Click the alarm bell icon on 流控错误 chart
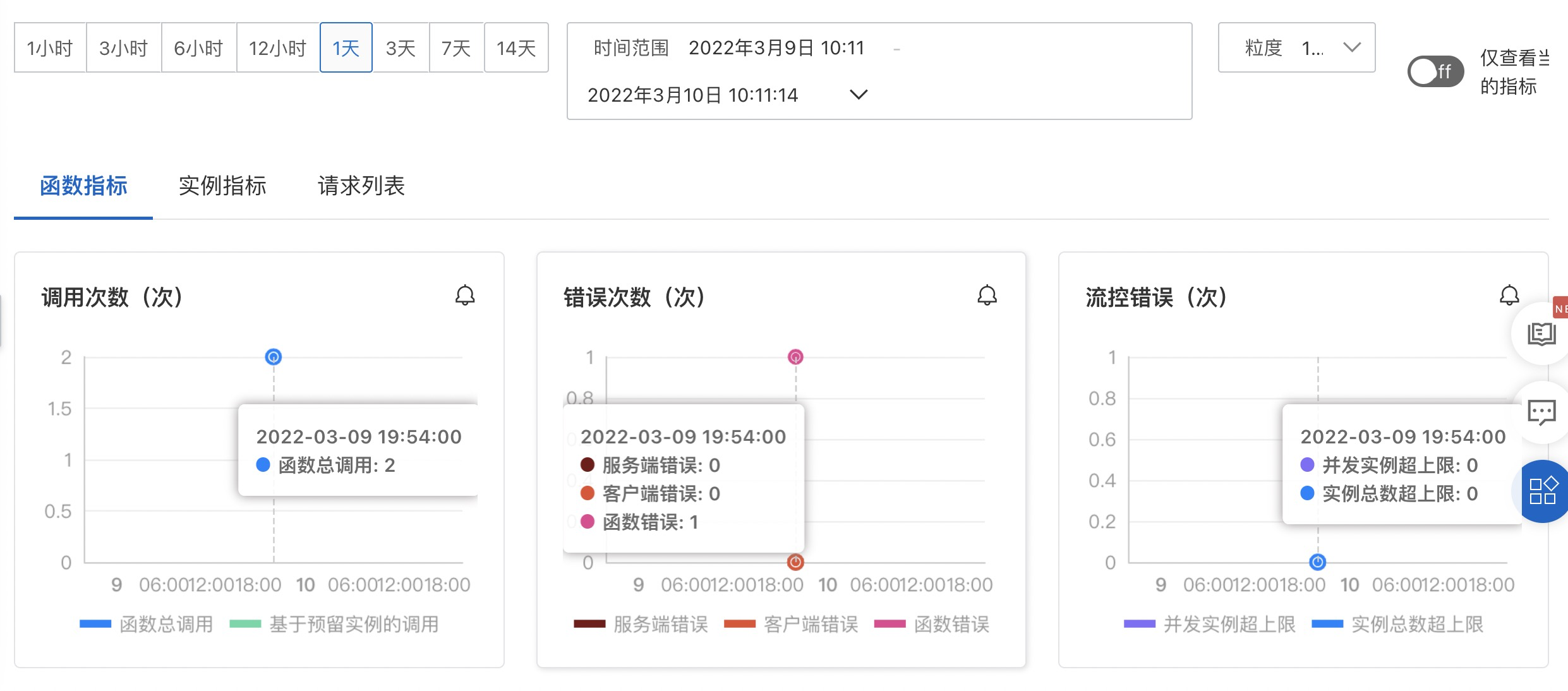Image resolution: width=1568 pixels, height=691 pixels. pyautogui.click(x=1509, y=296)
